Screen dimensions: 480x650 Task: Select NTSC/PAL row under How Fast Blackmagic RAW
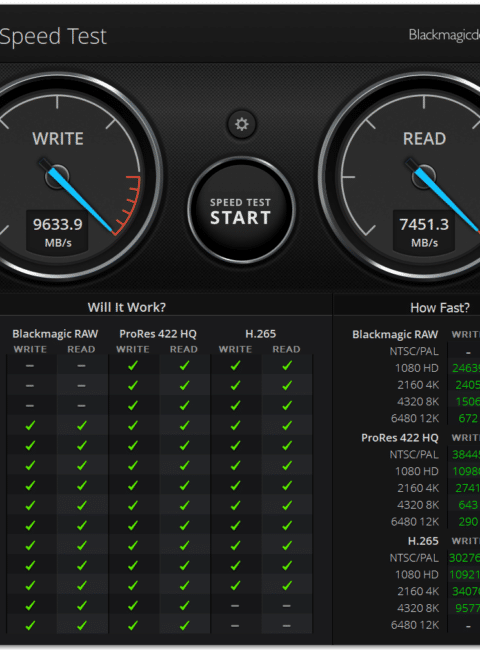(414, 352)
